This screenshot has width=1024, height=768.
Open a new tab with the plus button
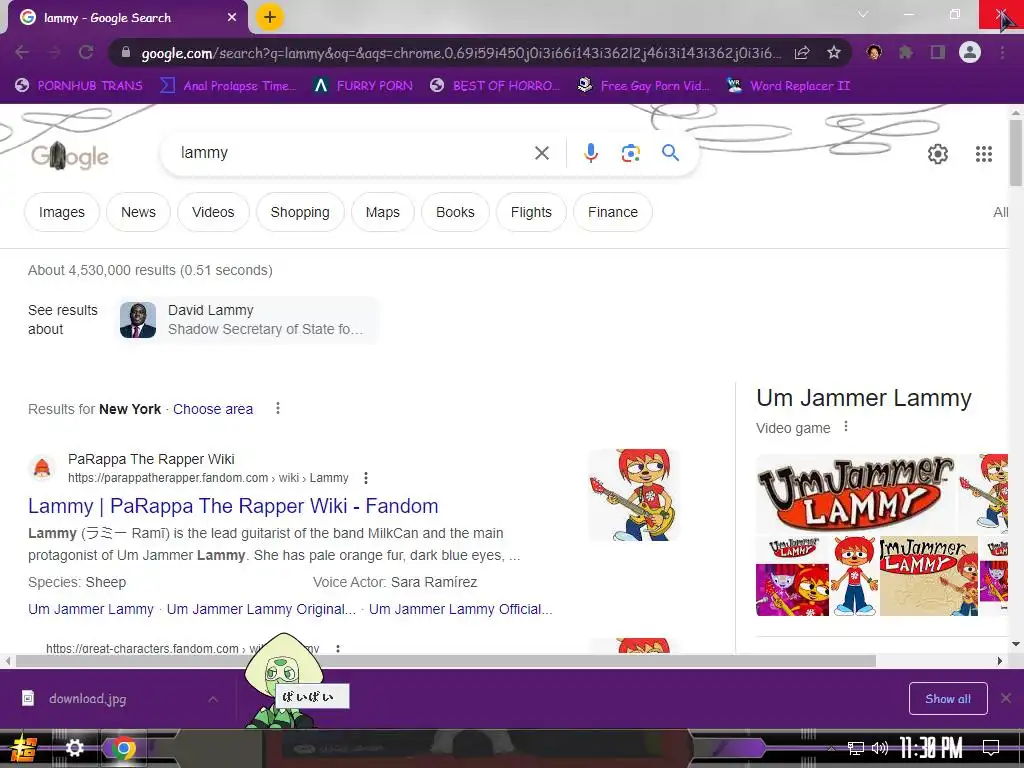pos(270,18)
